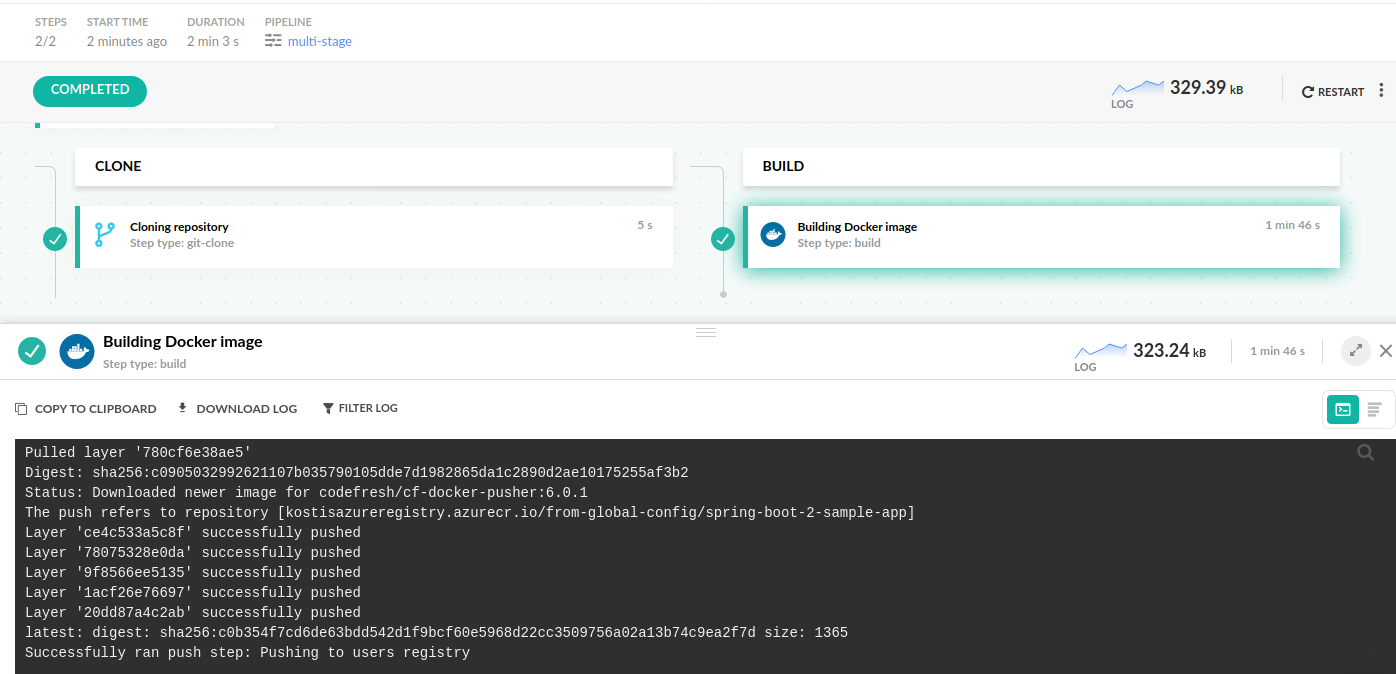Search the log output with magnifier icon
The image size is (1396, 674).
point(1365,453)
